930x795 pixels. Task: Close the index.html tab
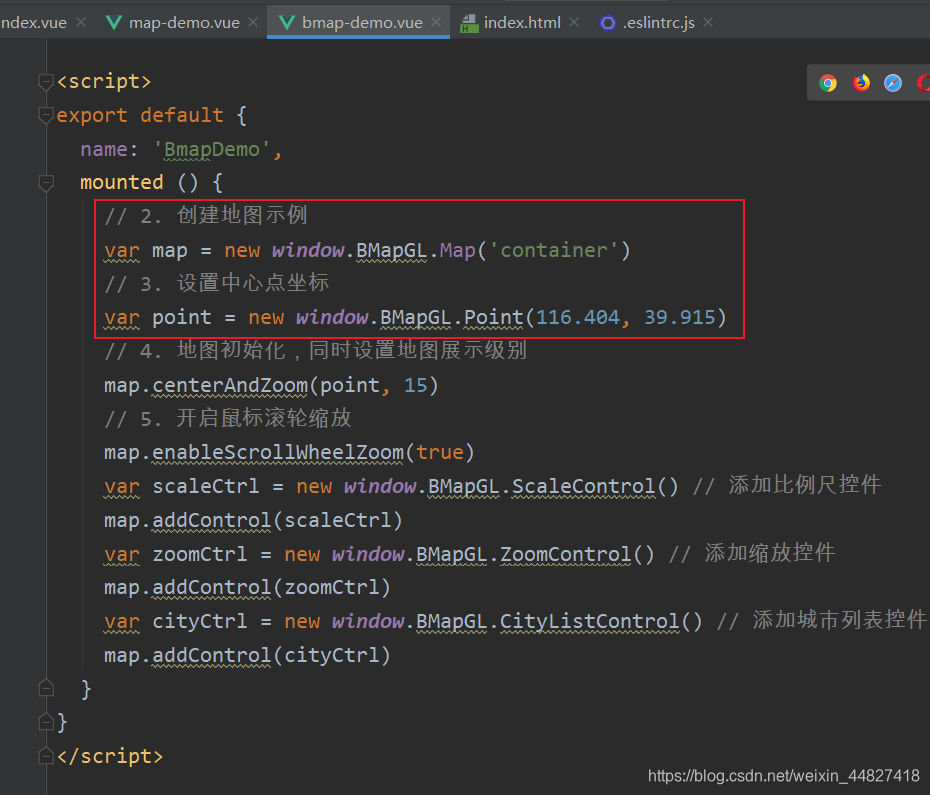[x=574, y=23]
